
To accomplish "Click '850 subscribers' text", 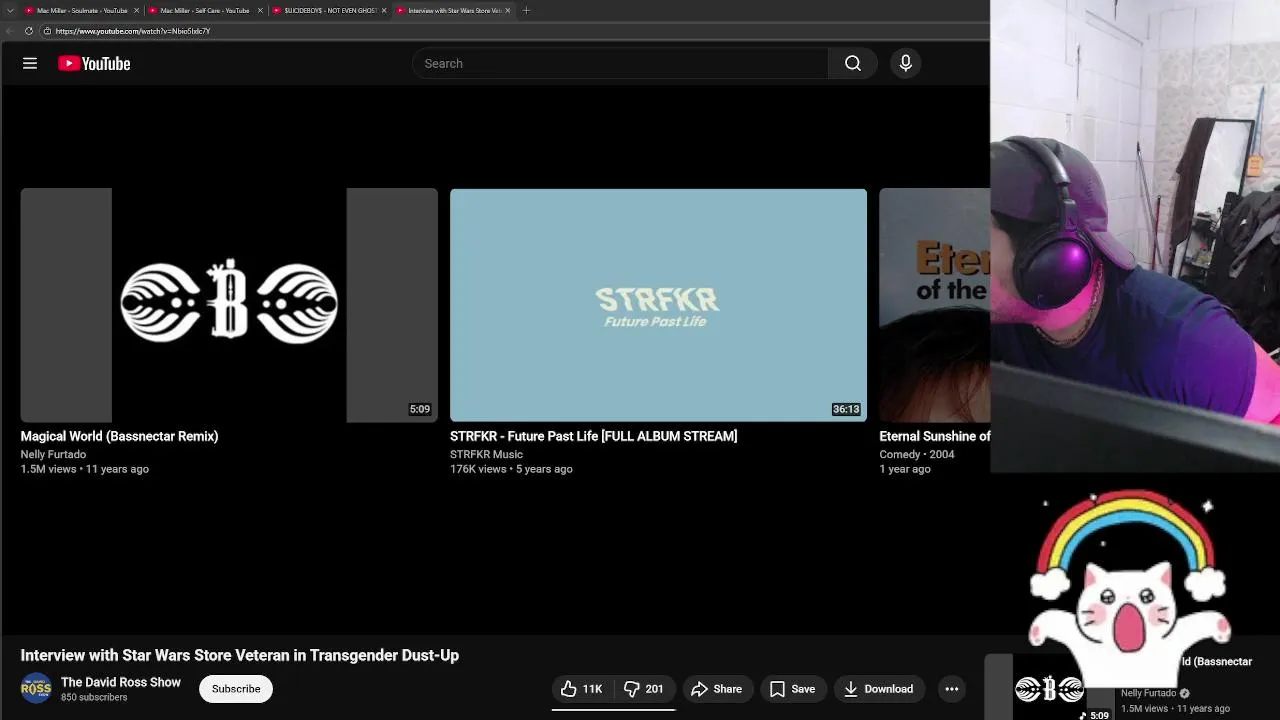I will click(x=94, y=697).
